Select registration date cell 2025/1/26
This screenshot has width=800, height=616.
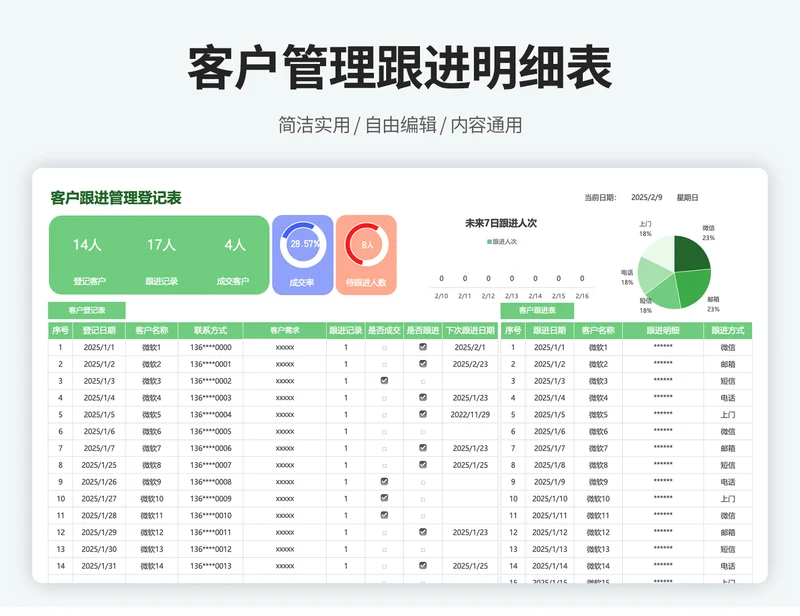[99, 482]
